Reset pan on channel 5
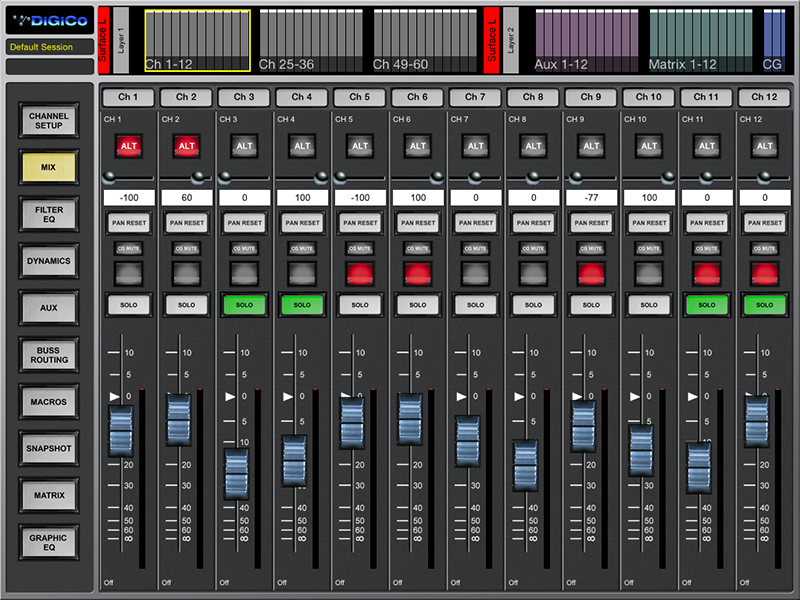 pos(360,223)
